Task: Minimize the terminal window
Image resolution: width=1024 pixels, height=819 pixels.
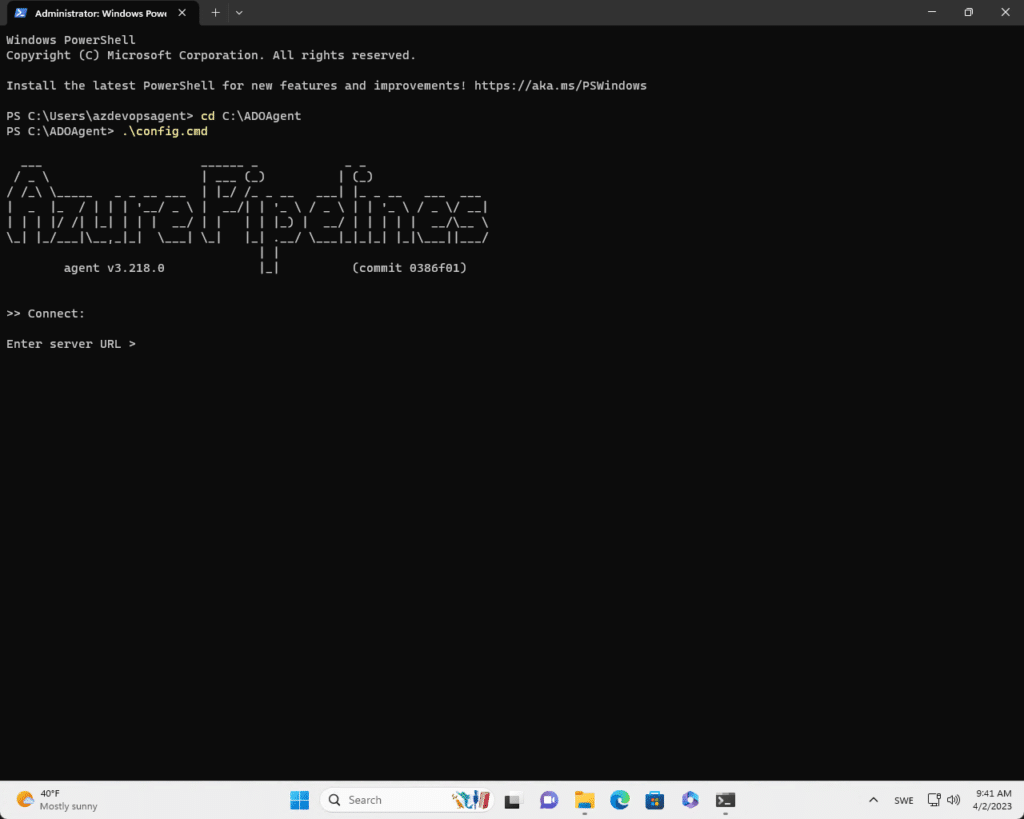Action: coord(932,12)
